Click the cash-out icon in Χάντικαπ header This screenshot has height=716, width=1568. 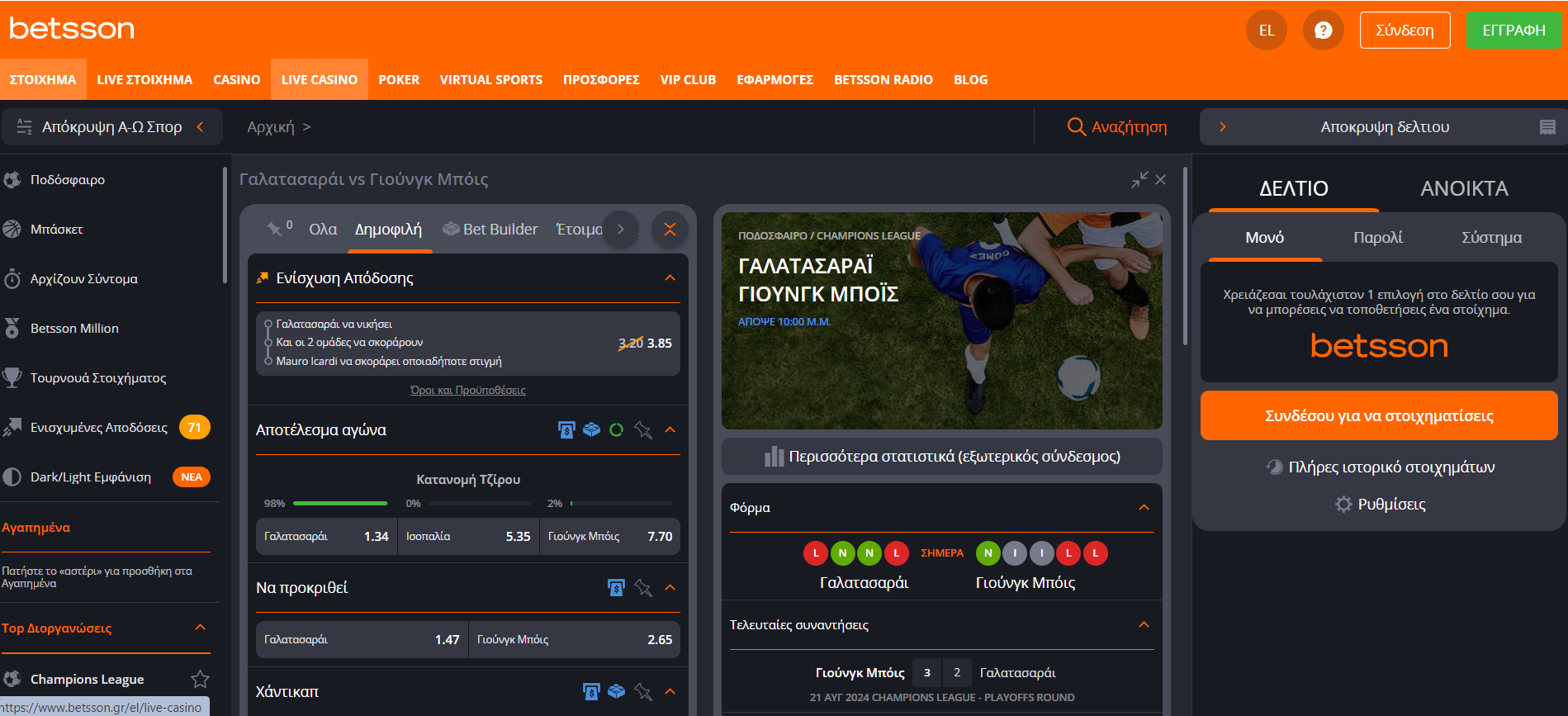(591, 691)
